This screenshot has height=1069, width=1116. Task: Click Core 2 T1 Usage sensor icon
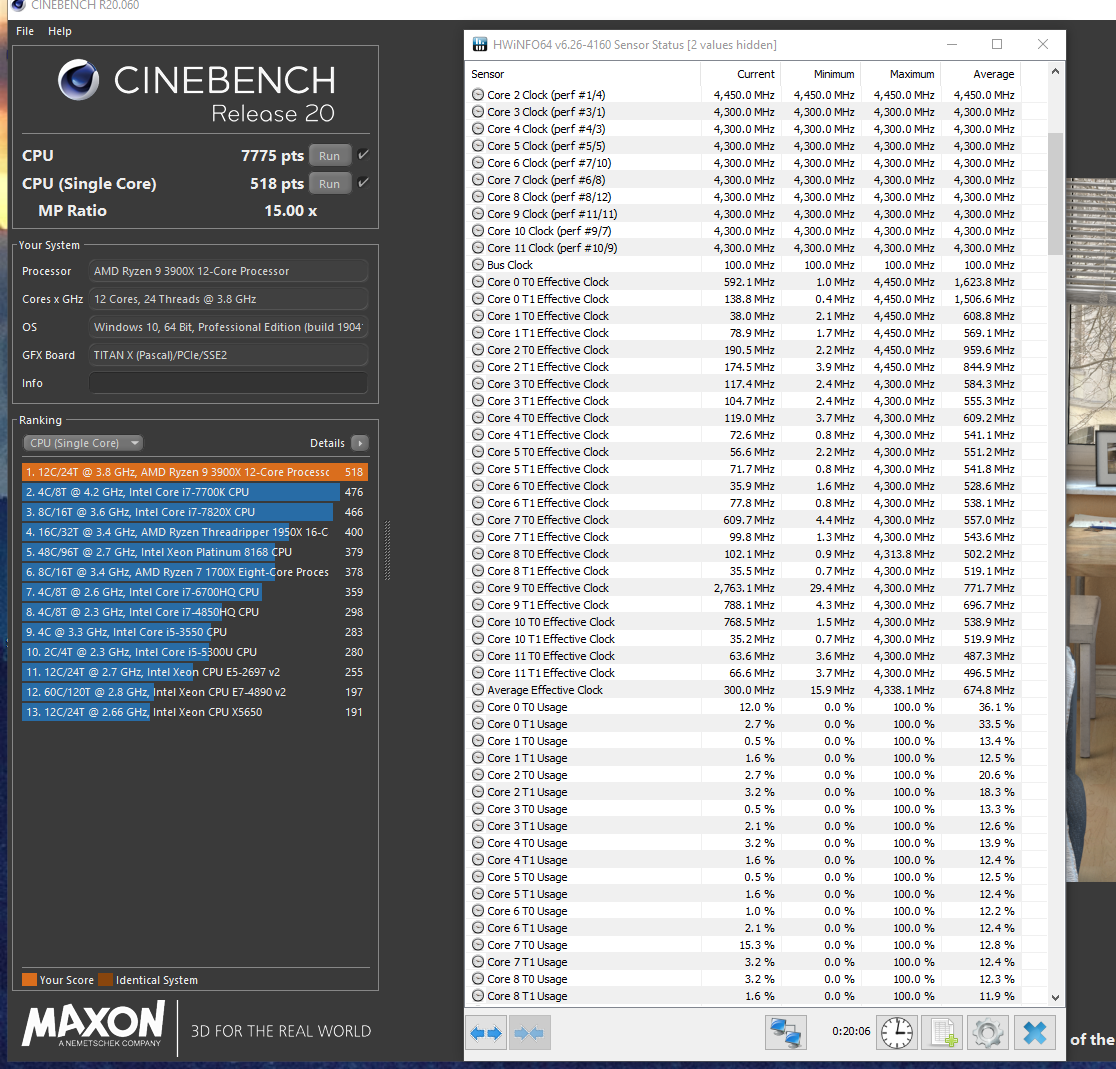pos(478,792)
